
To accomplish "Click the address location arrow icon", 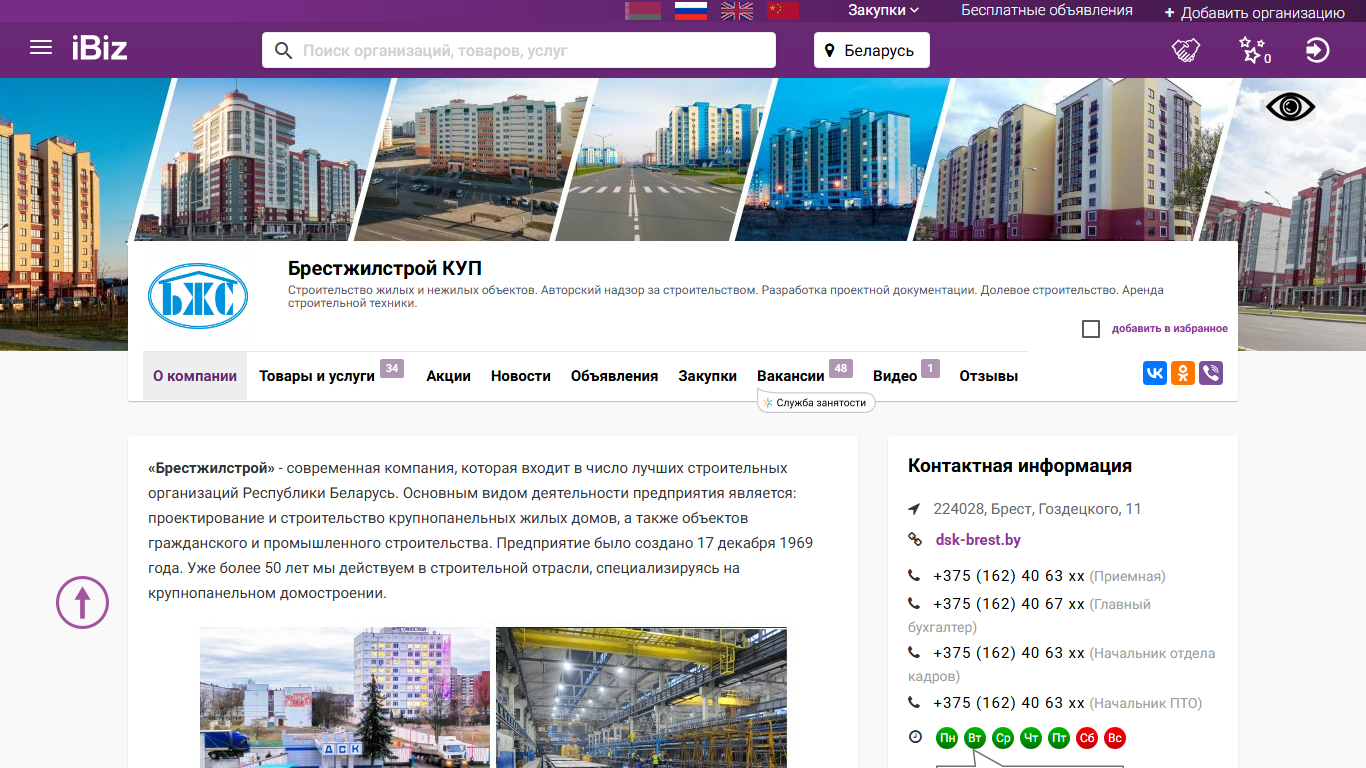I will coord(914,509).
